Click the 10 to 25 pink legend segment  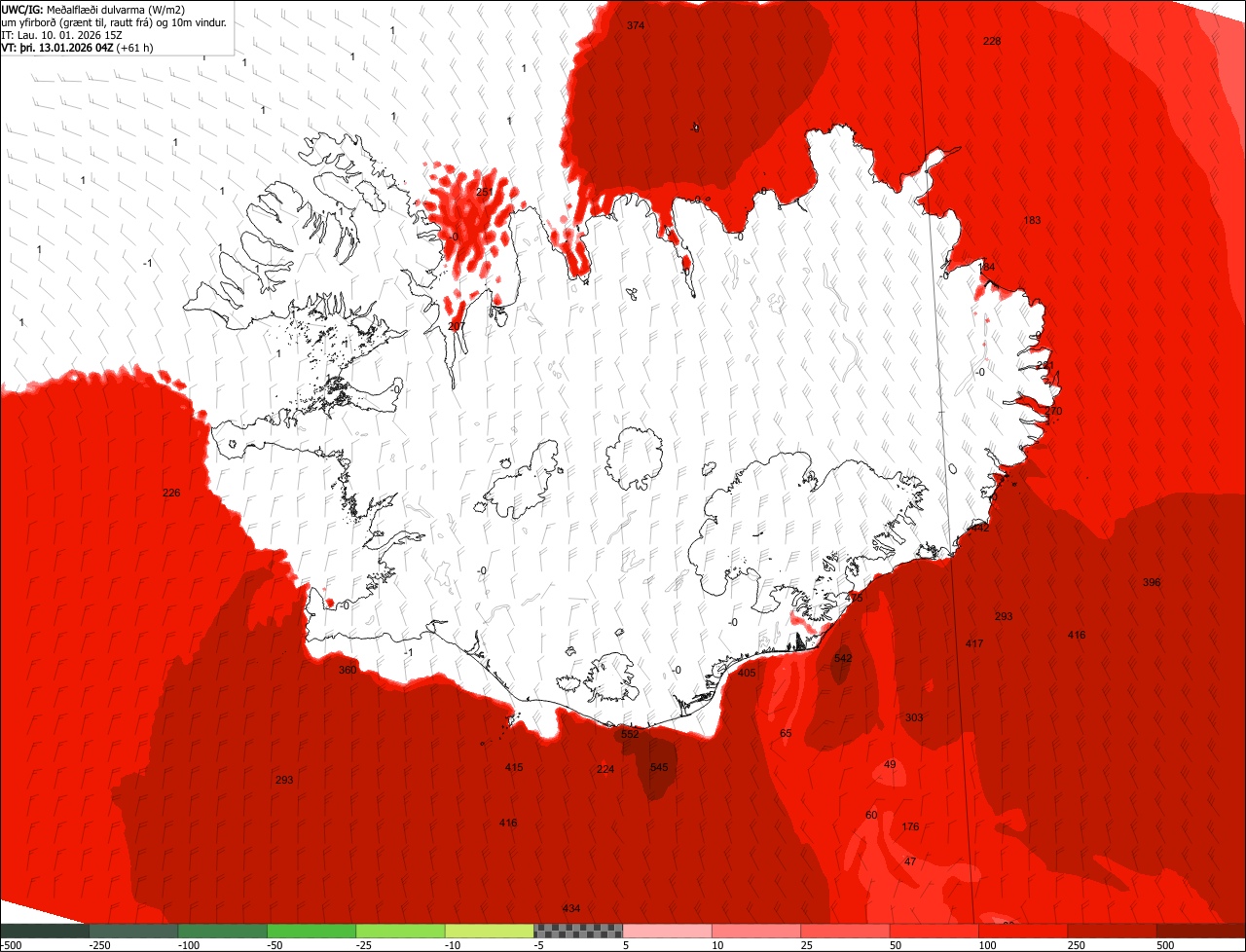click(755, 932)
